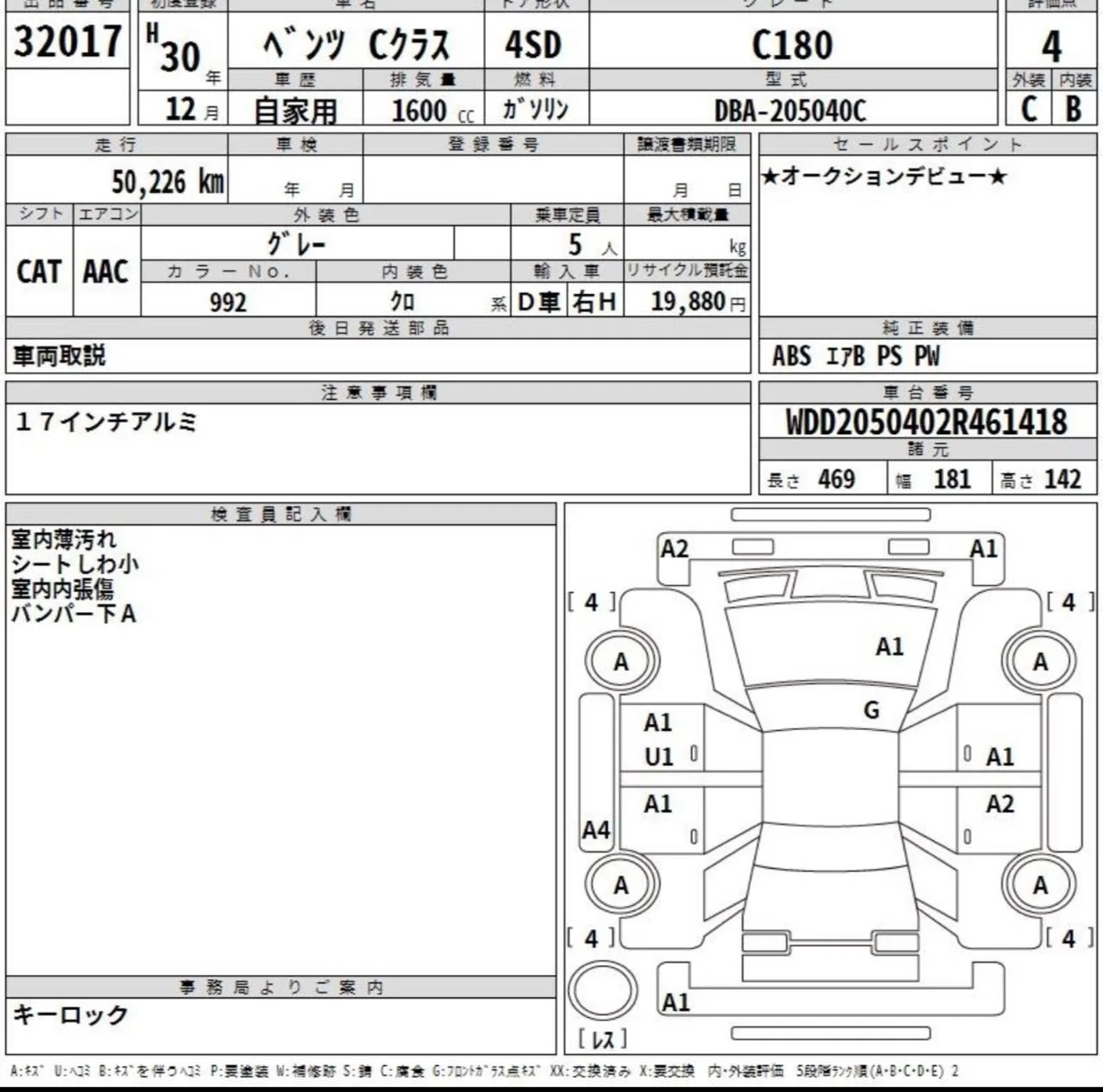Click the overall evaluation score 4
This screenshot has width=1103, height=1092.
point(1051,46)
